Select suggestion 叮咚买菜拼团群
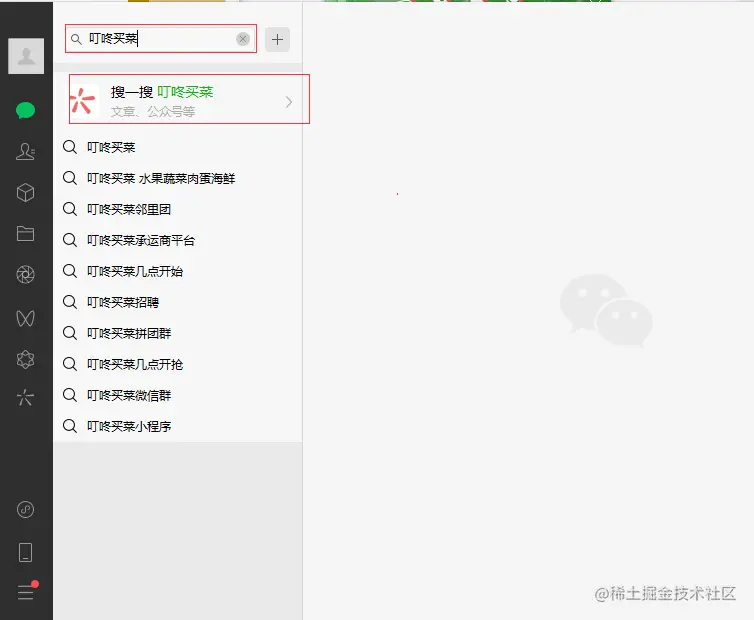Screen dimensions: 754x620 pyautogui.click(x=178, y=333)
